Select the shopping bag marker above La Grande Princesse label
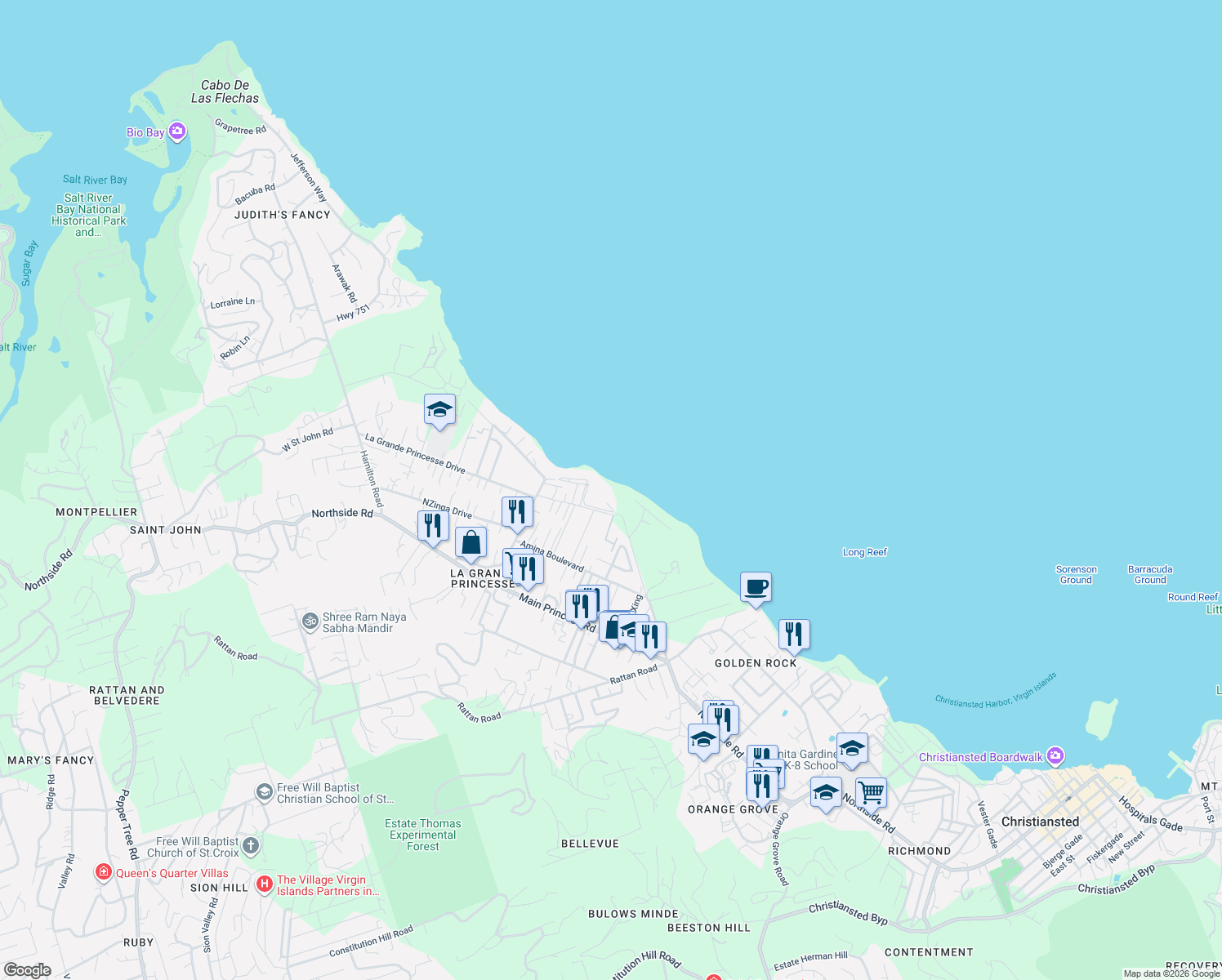Screen dimensions: 1222x980 pos(471,543)
